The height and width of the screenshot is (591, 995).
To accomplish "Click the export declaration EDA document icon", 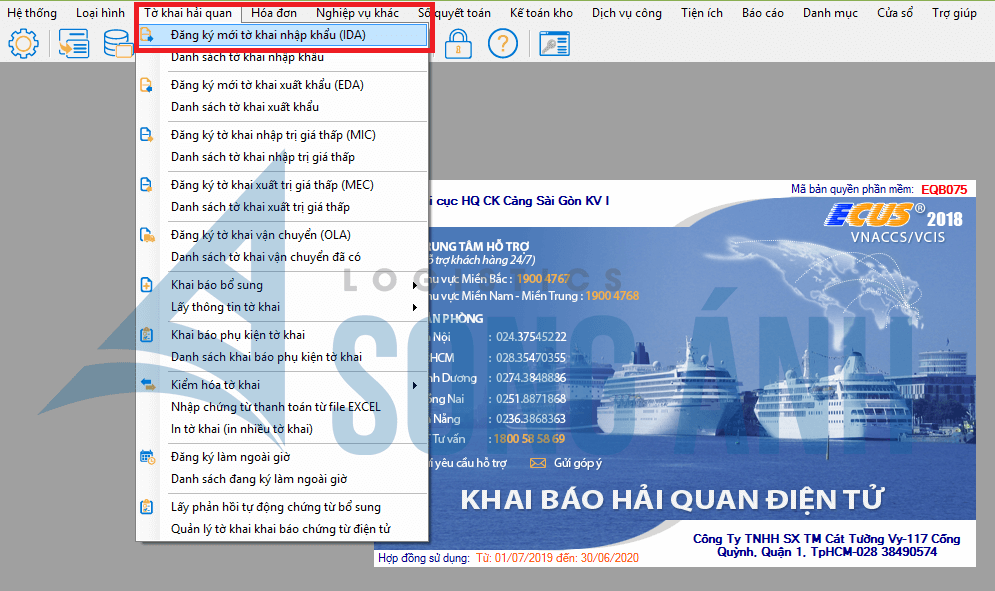I will pos(147,85).
